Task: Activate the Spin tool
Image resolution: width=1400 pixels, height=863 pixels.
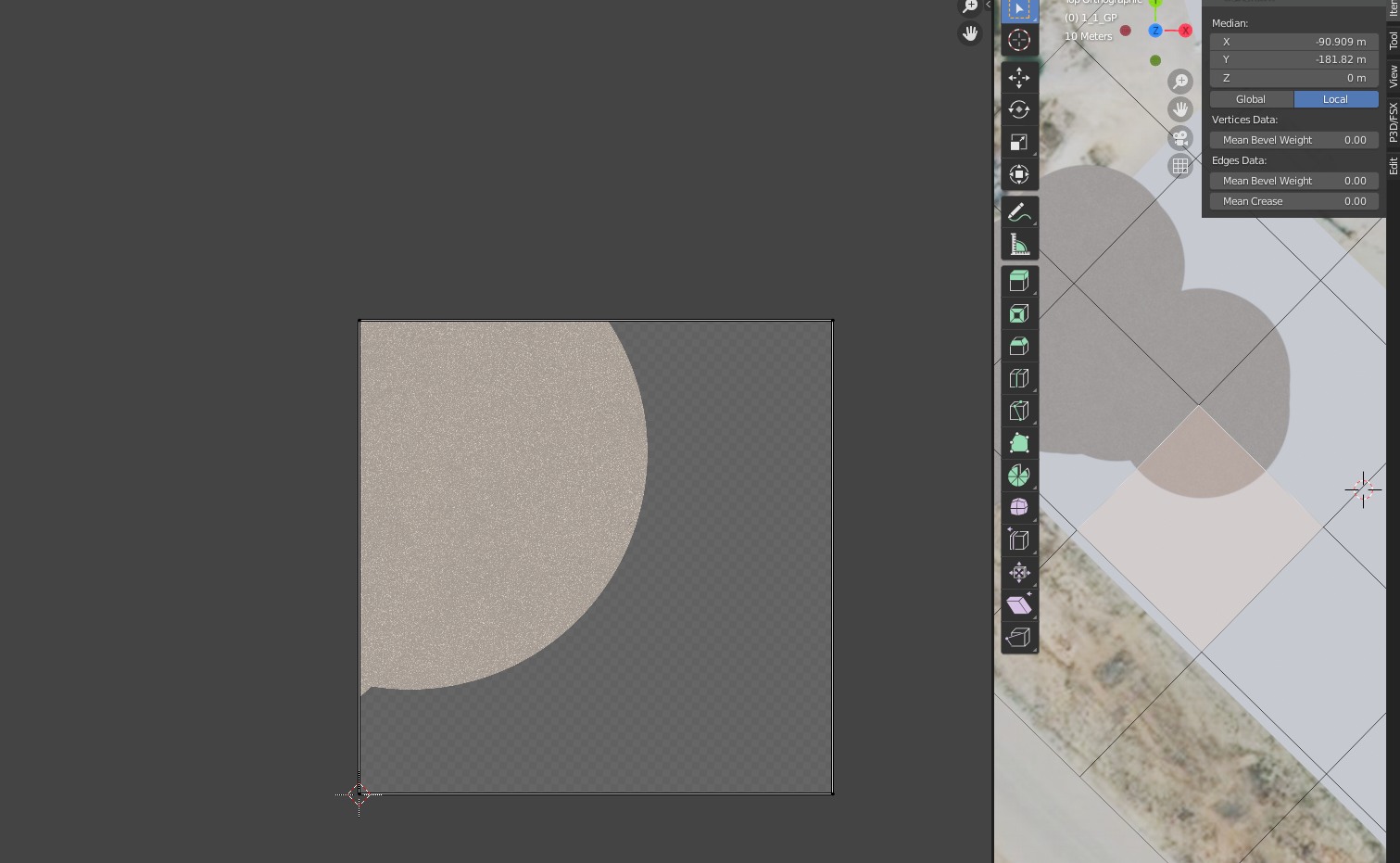Action: tap(1018, 476)
